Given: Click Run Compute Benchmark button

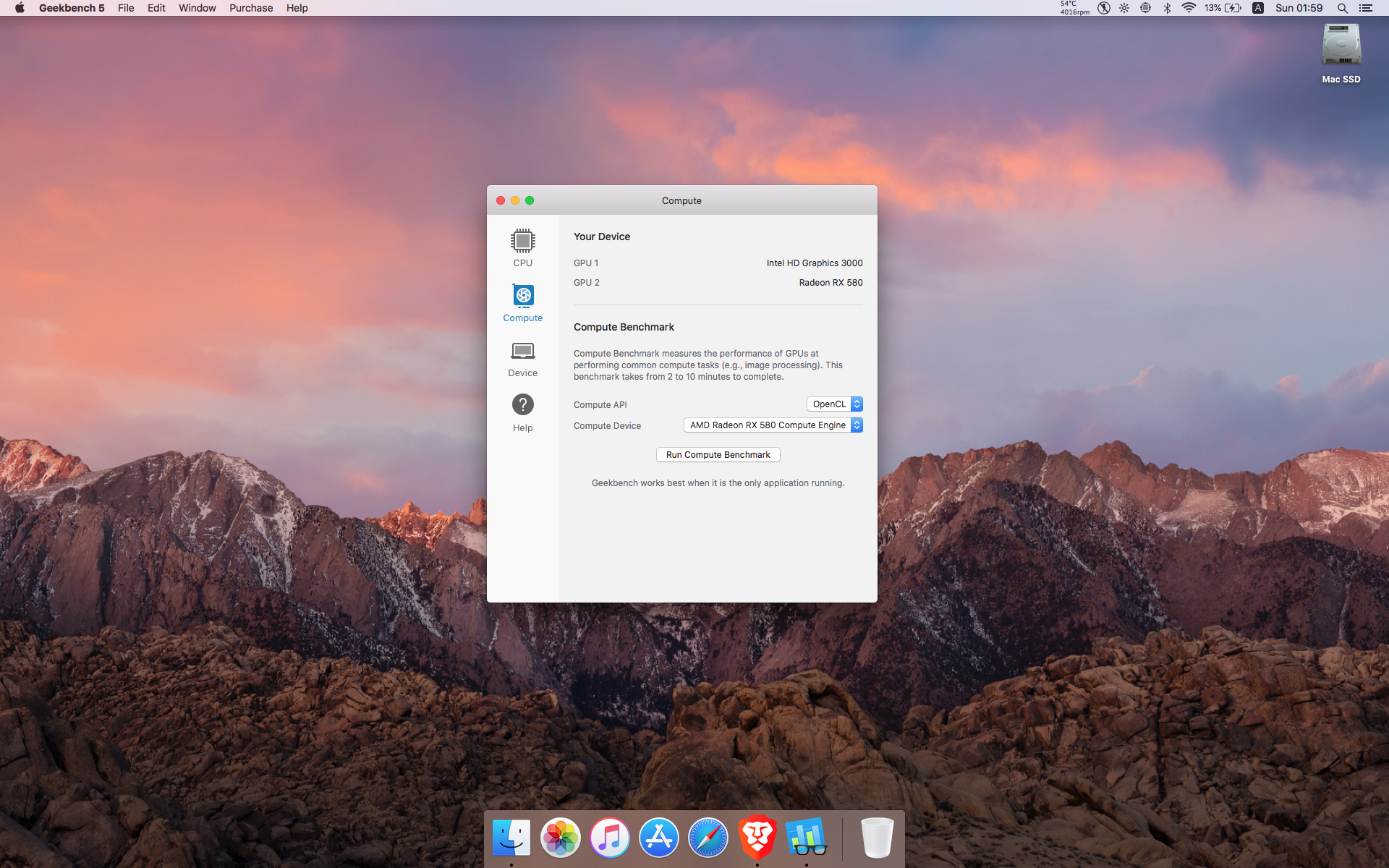Looking at the screenshot, I should coord(718,455).
